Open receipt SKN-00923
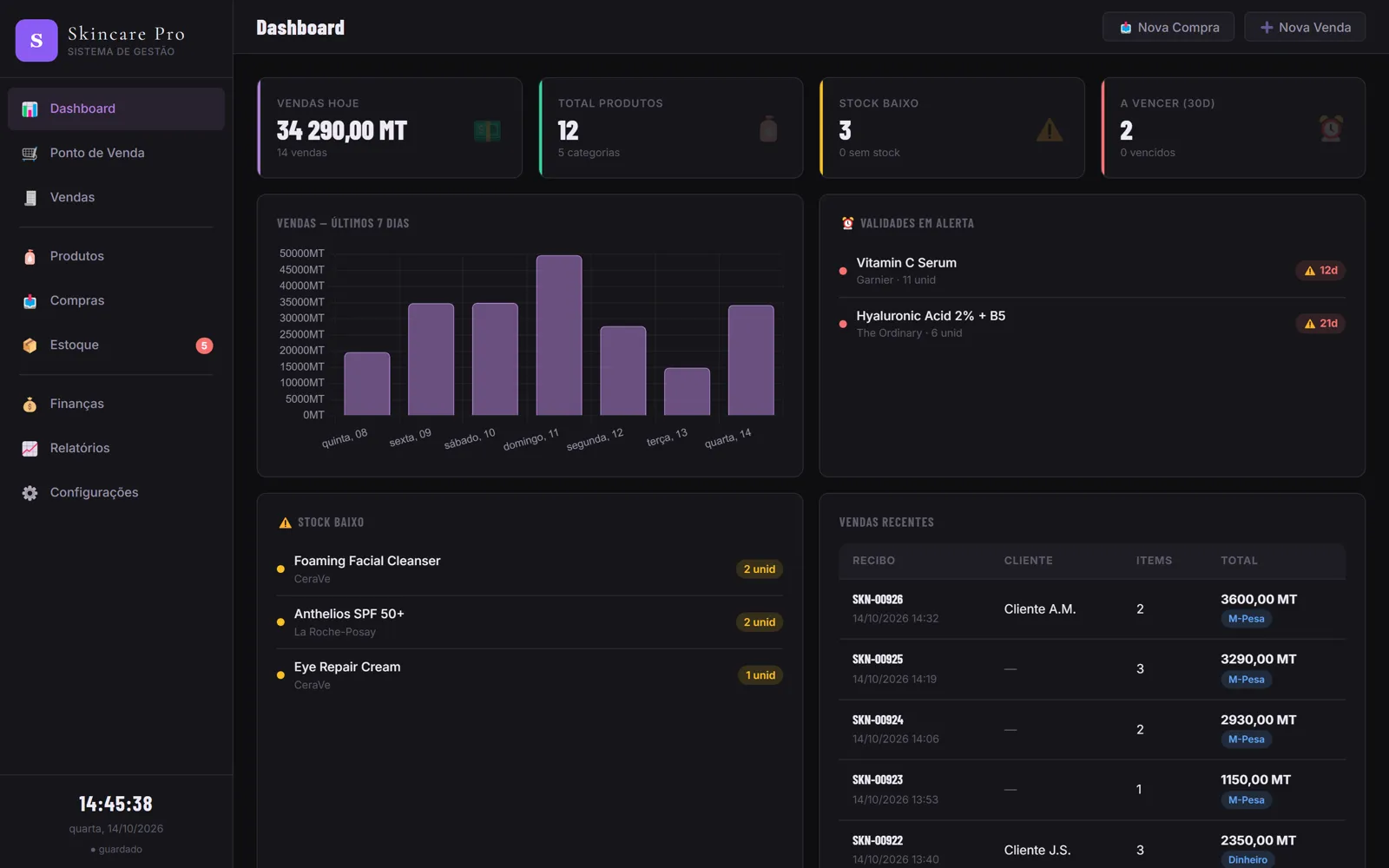This screenshot has width=1389, height=868. pyautogui.click(x=878, y=780)
